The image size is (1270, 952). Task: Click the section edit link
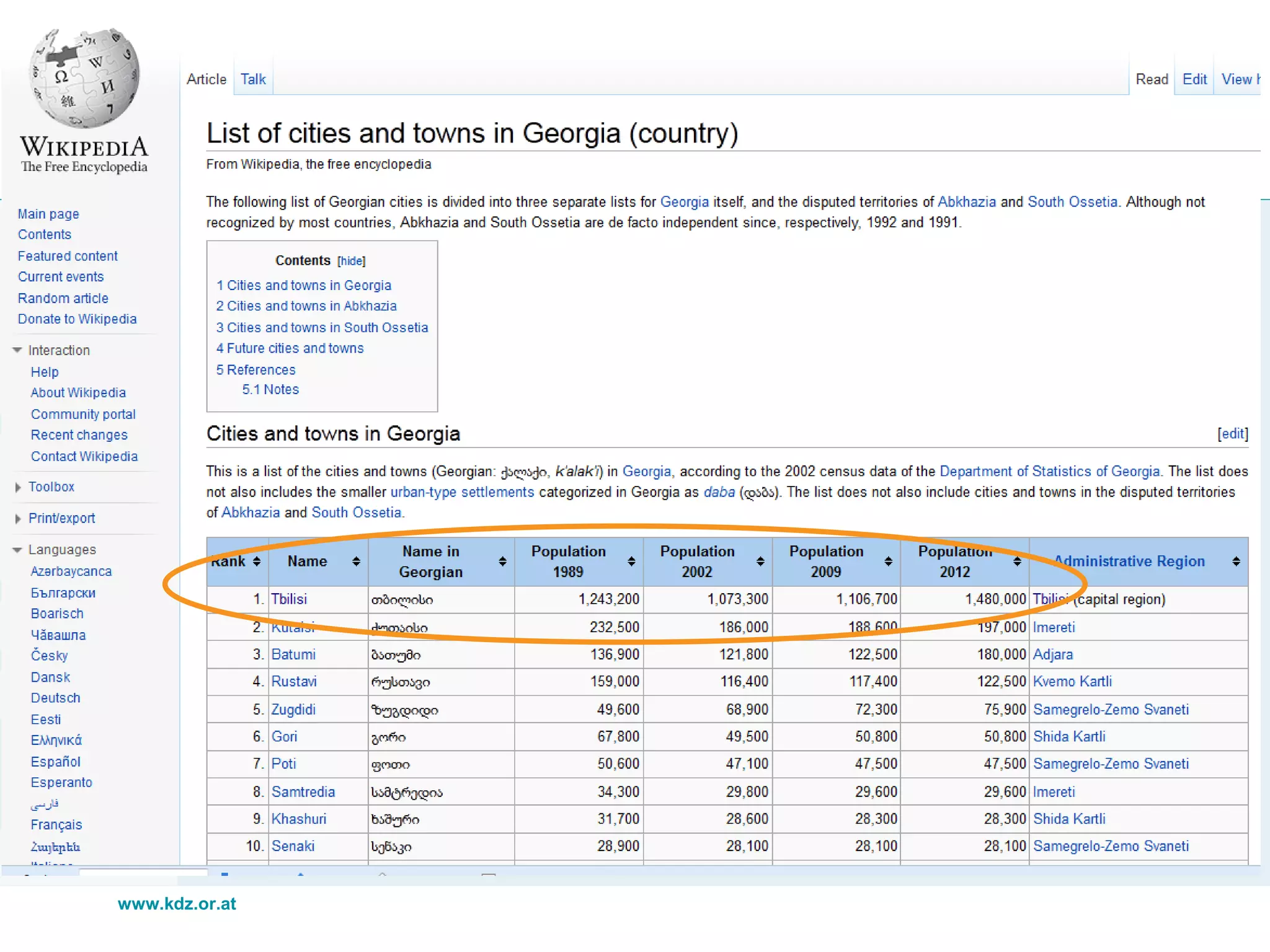pos(1232,434)
